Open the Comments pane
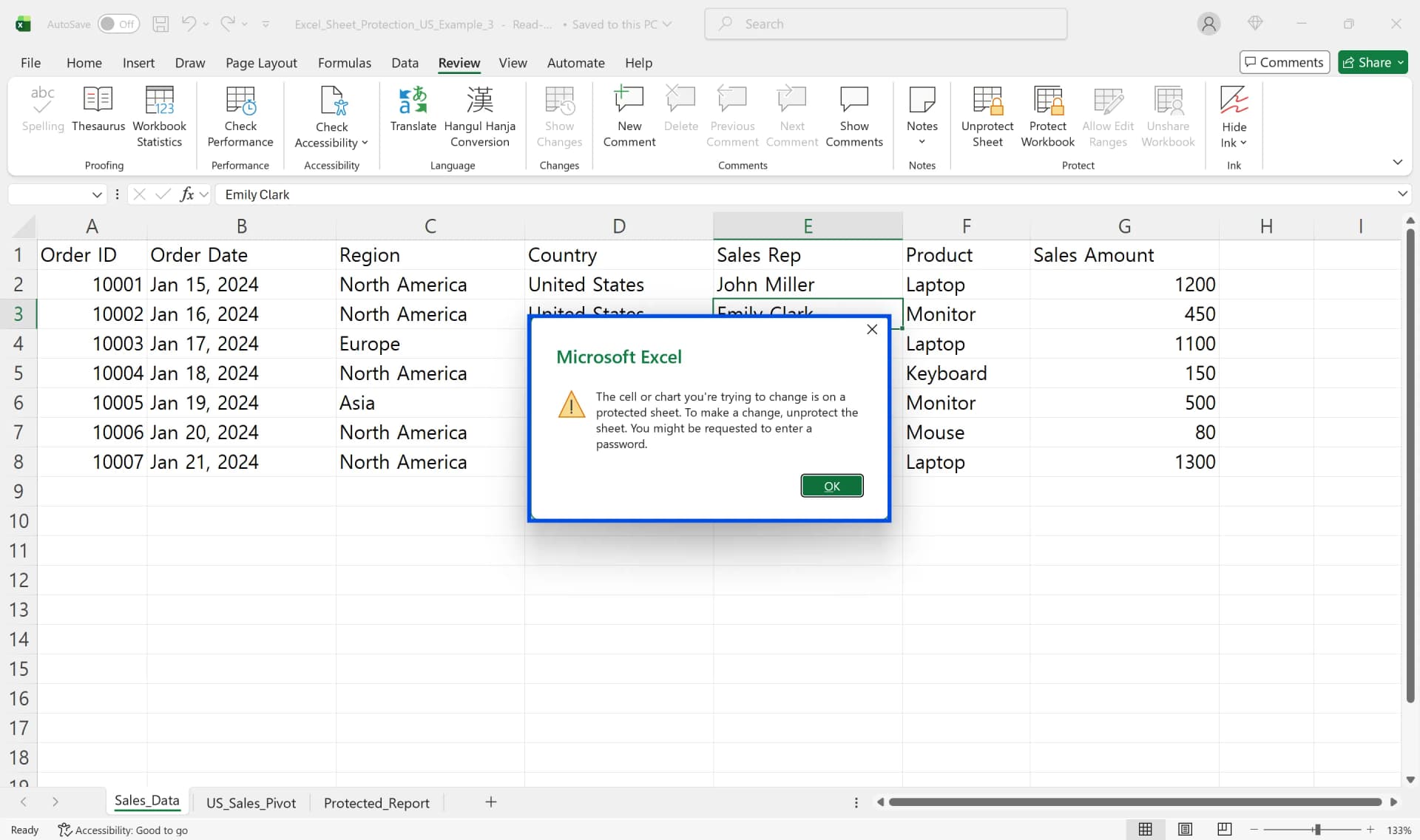This screenshot has height=840, width=1420. (x=1283, y=62)
